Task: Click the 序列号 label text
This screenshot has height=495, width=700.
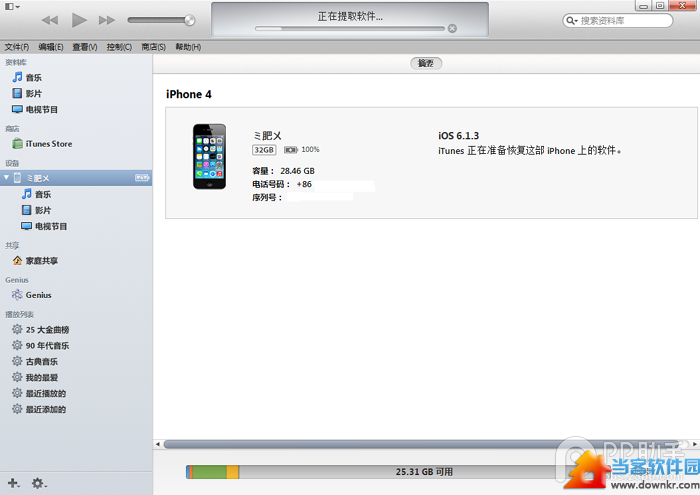Action: 267,197
